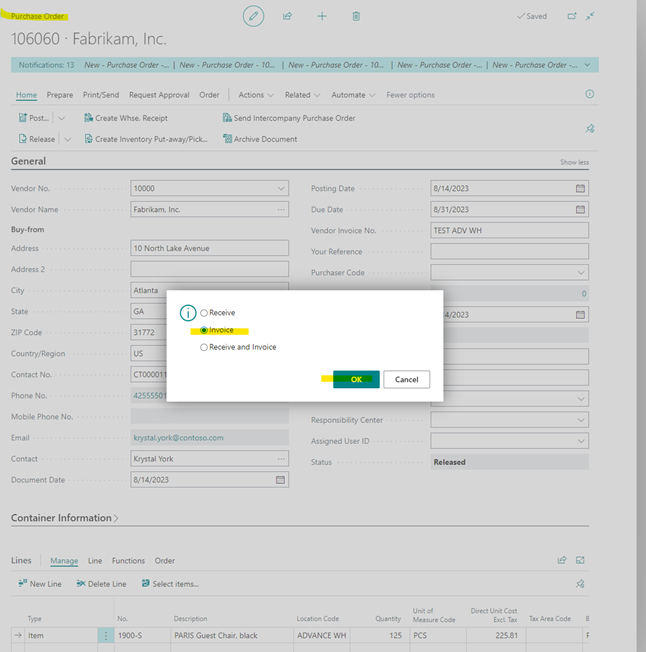Click Cancel in the dialog
646x652 pixels.
pos(407,379)
